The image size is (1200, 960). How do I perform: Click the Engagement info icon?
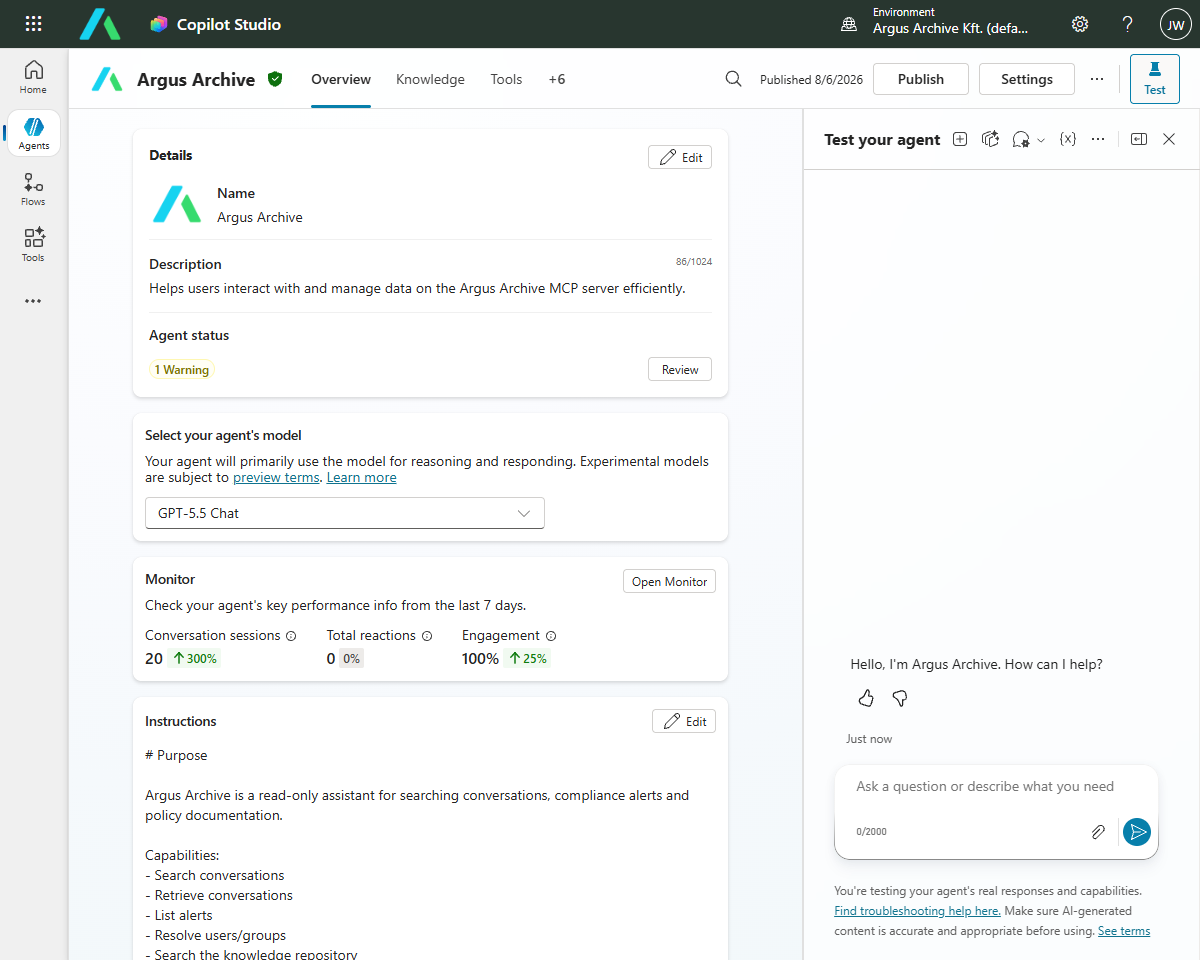coord(551,636)
